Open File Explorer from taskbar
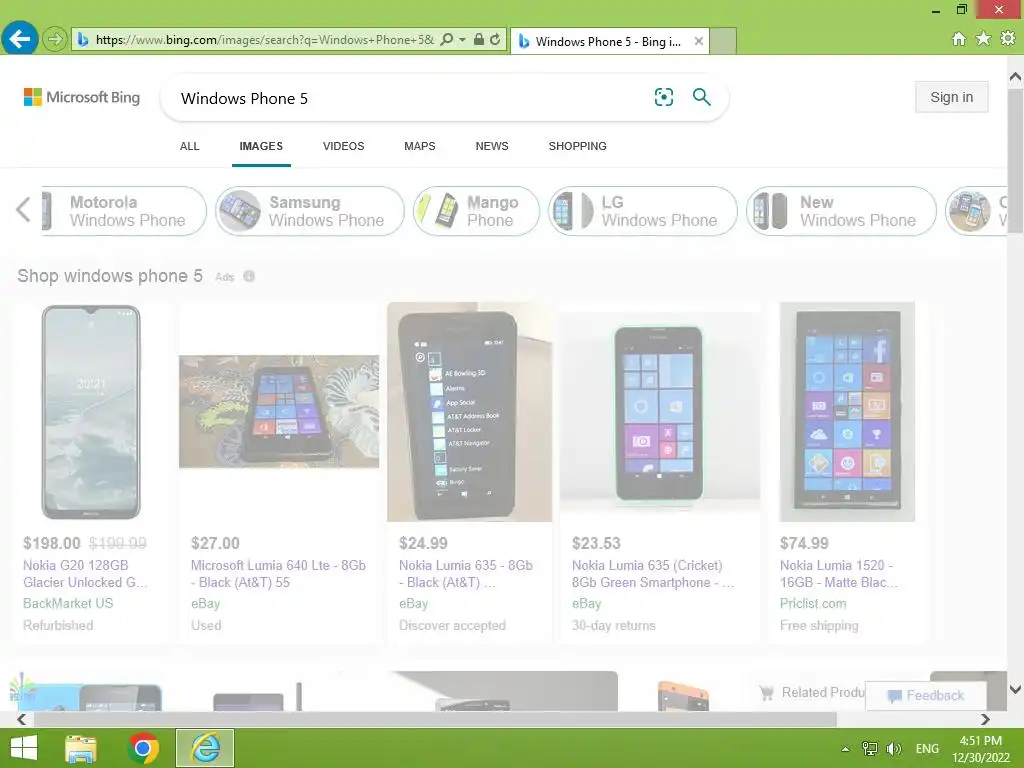The width and height of the screenshot is (1024, 768). [x=81, y=748]
